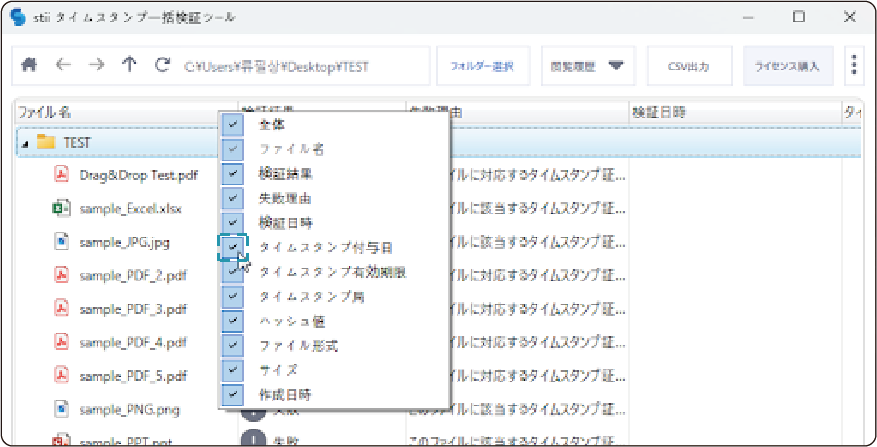This screenshot has width=877, height=447.
Task: Click the sample_Excel.xlsx file icon
Action: tap(60, 208)
